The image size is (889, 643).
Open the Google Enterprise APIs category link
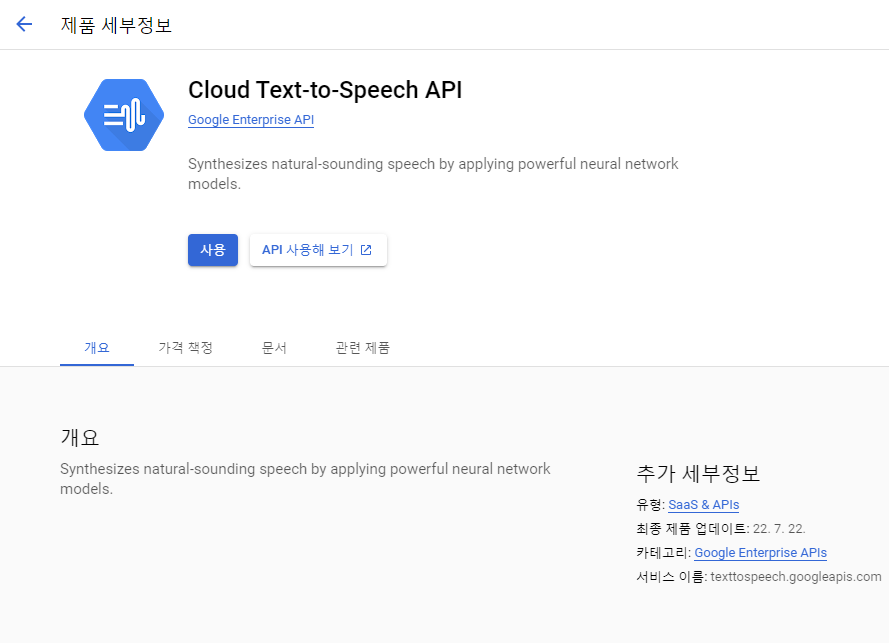coord(760,553)
